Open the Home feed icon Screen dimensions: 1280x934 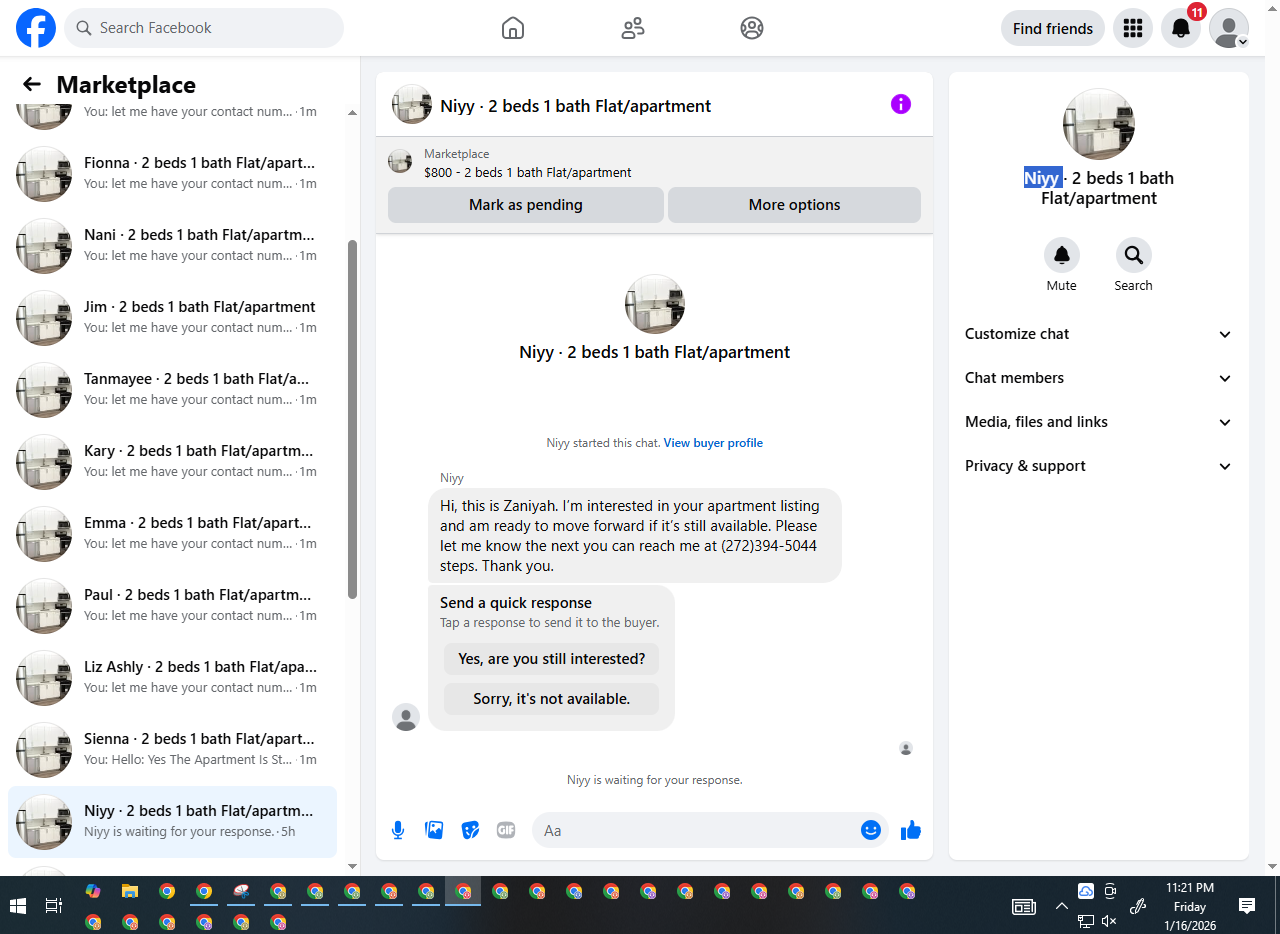pyautogui.click(x=513, y=28)
